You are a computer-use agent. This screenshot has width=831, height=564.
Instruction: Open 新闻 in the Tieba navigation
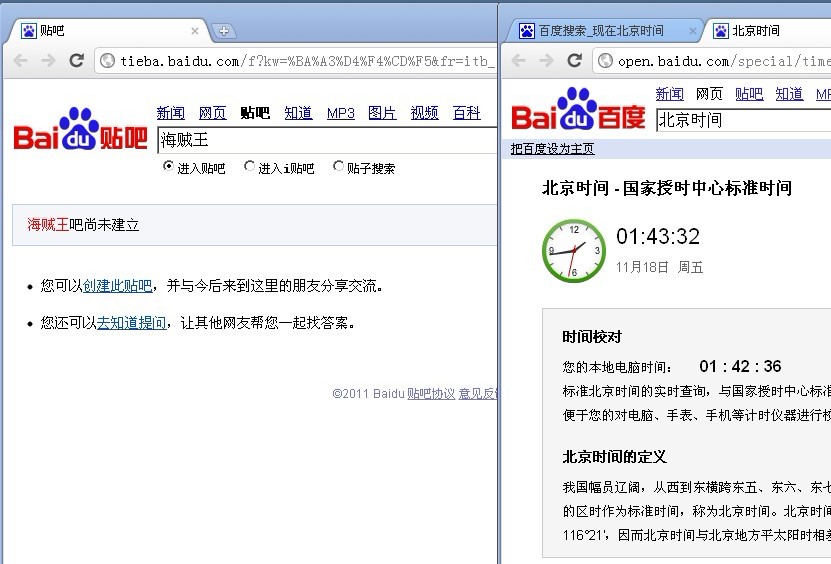(x=171, y=113)
